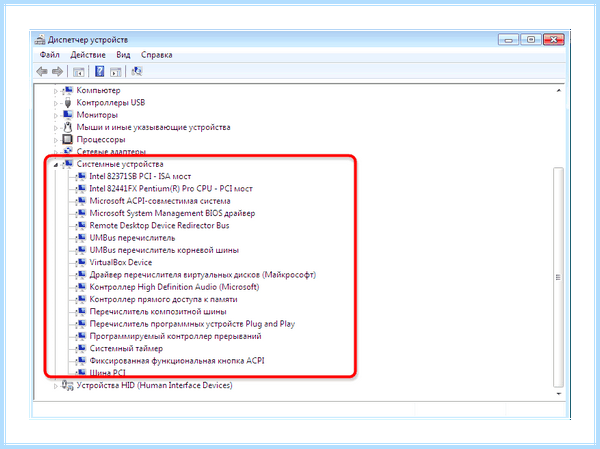This screenshot has height=449, width=600.
Task: Click the Контроллеры USB category icon
Action: (68, 103)
